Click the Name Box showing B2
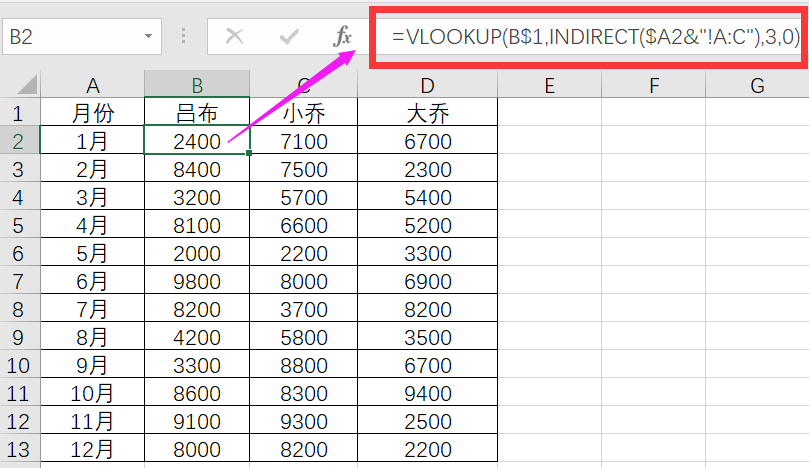This screenshot has width=809, height=468. (82, 36)
